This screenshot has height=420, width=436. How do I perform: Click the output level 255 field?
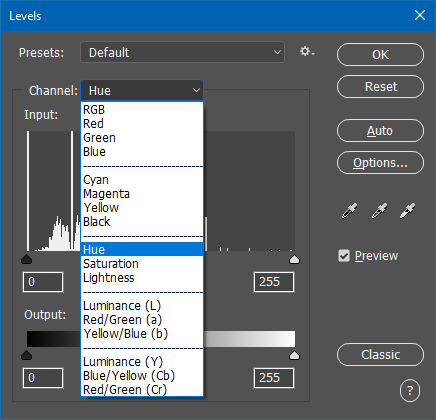pyautogui.click(x=274, y=378)
